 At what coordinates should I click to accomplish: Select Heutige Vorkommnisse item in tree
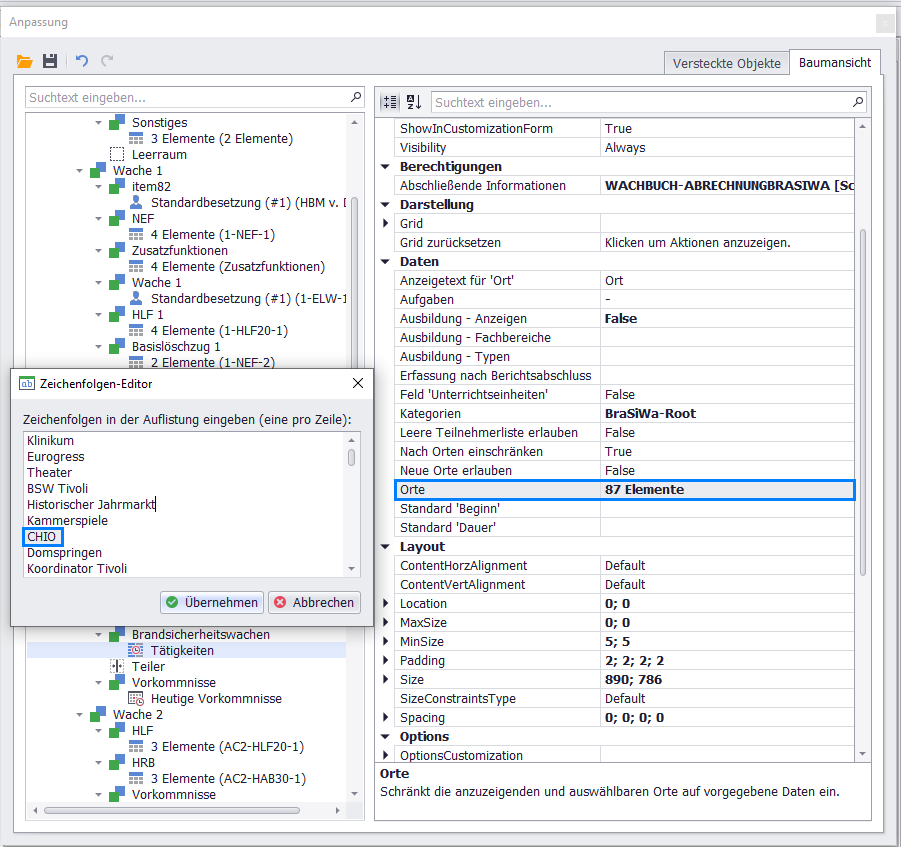[216, 699]
